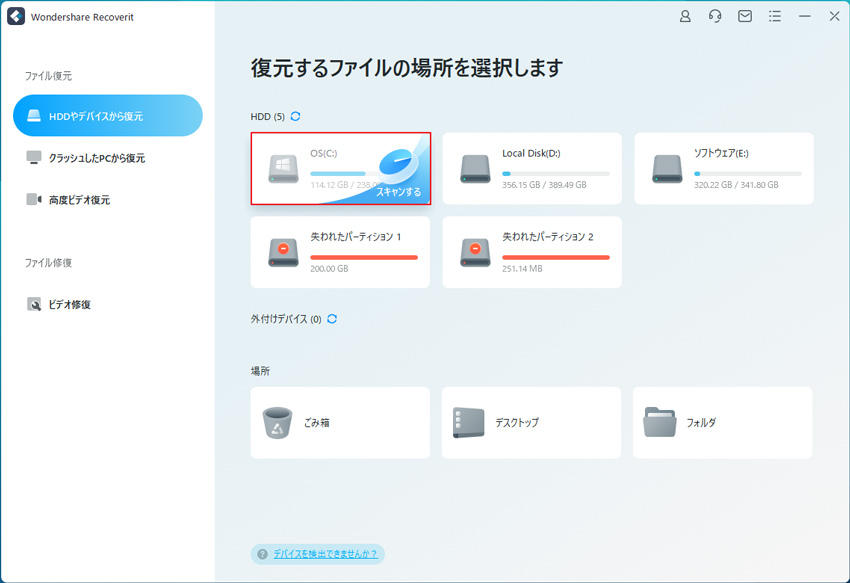Click the 320.22 GB / 341.80 GB text
Screen dimensions: 850x583
pyautogui.click(x=736, y=185)
